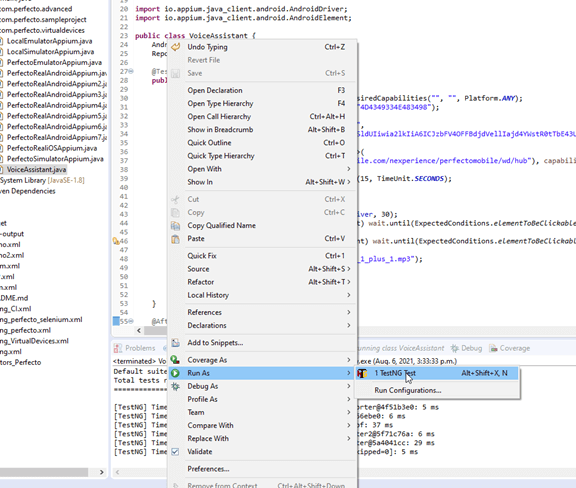
Task: Click the Coverage As icon
Action: pyautogui.click(x=176, y=360)
